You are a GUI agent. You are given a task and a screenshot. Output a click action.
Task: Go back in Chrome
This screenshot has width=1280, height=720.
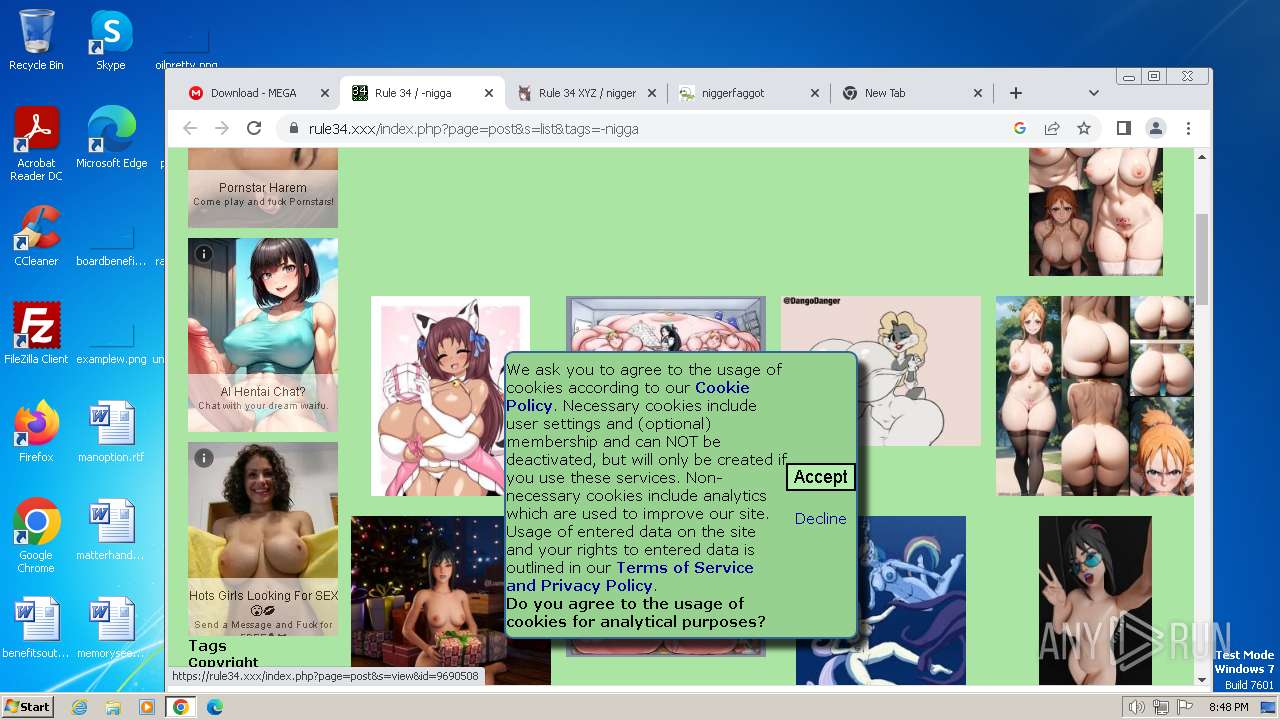coord(190,128)
